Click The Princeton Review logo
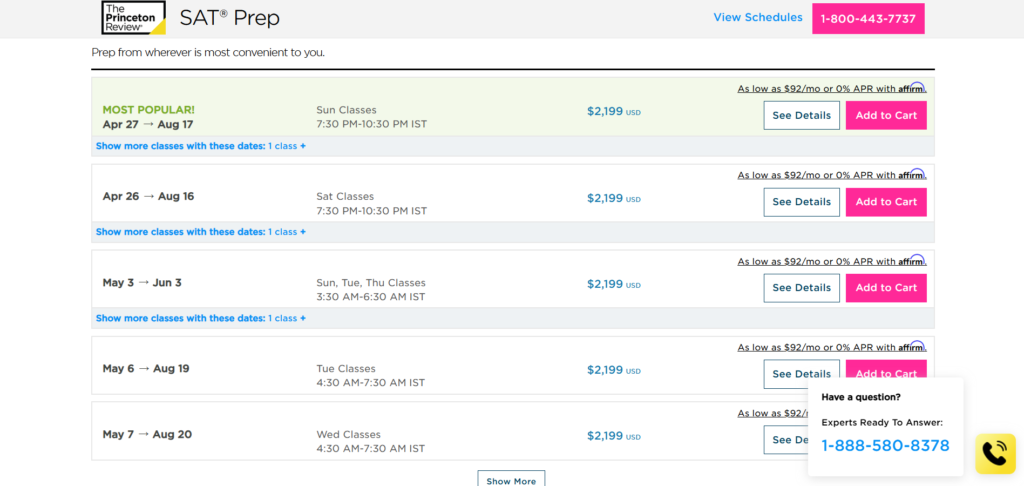1024x486 pixels. point(134,18)
